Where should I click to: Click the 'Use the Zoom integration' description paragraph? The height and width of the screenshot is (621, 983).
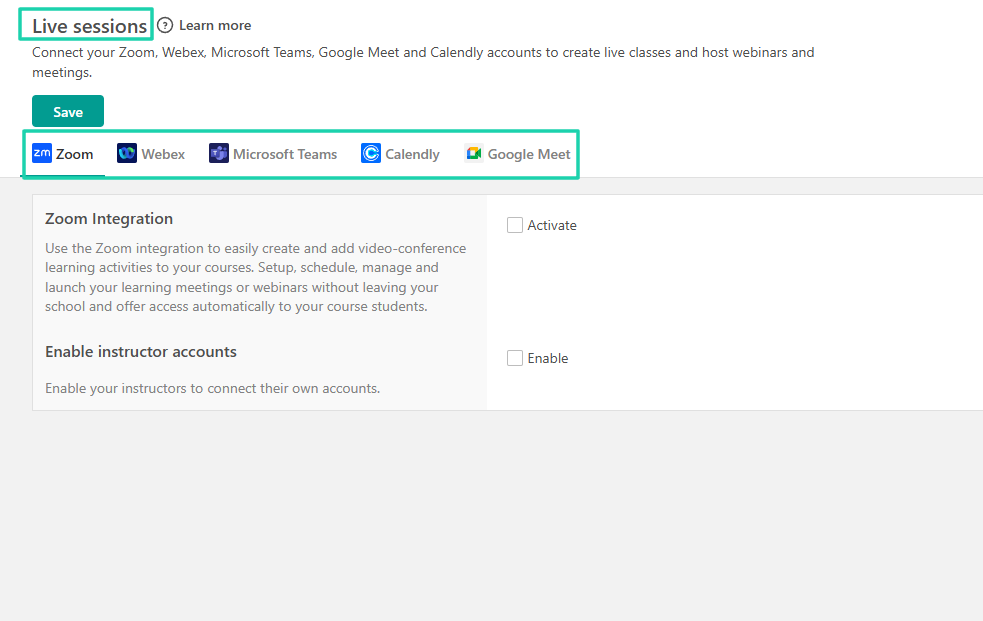pos(256,277)
